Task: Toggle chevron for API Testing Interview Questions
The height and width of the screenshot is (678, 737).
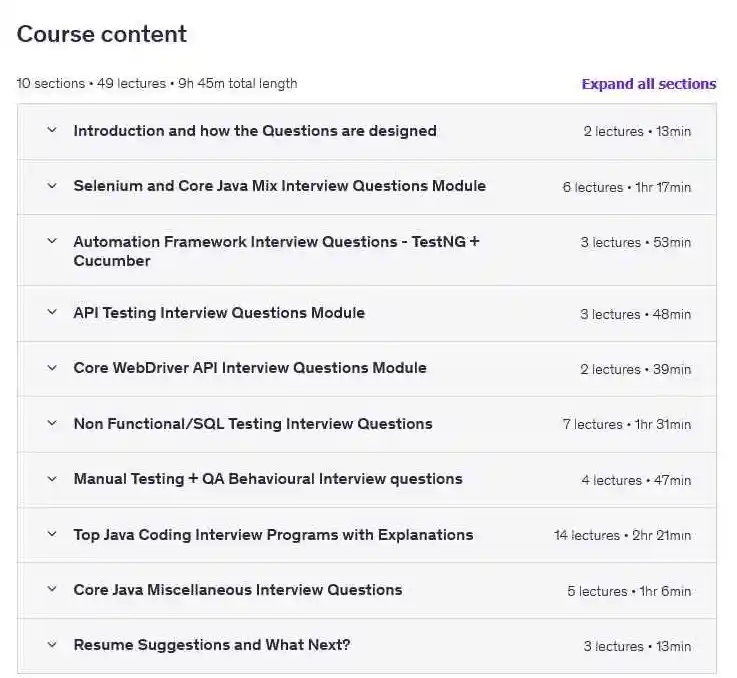Action: point(52,313)
